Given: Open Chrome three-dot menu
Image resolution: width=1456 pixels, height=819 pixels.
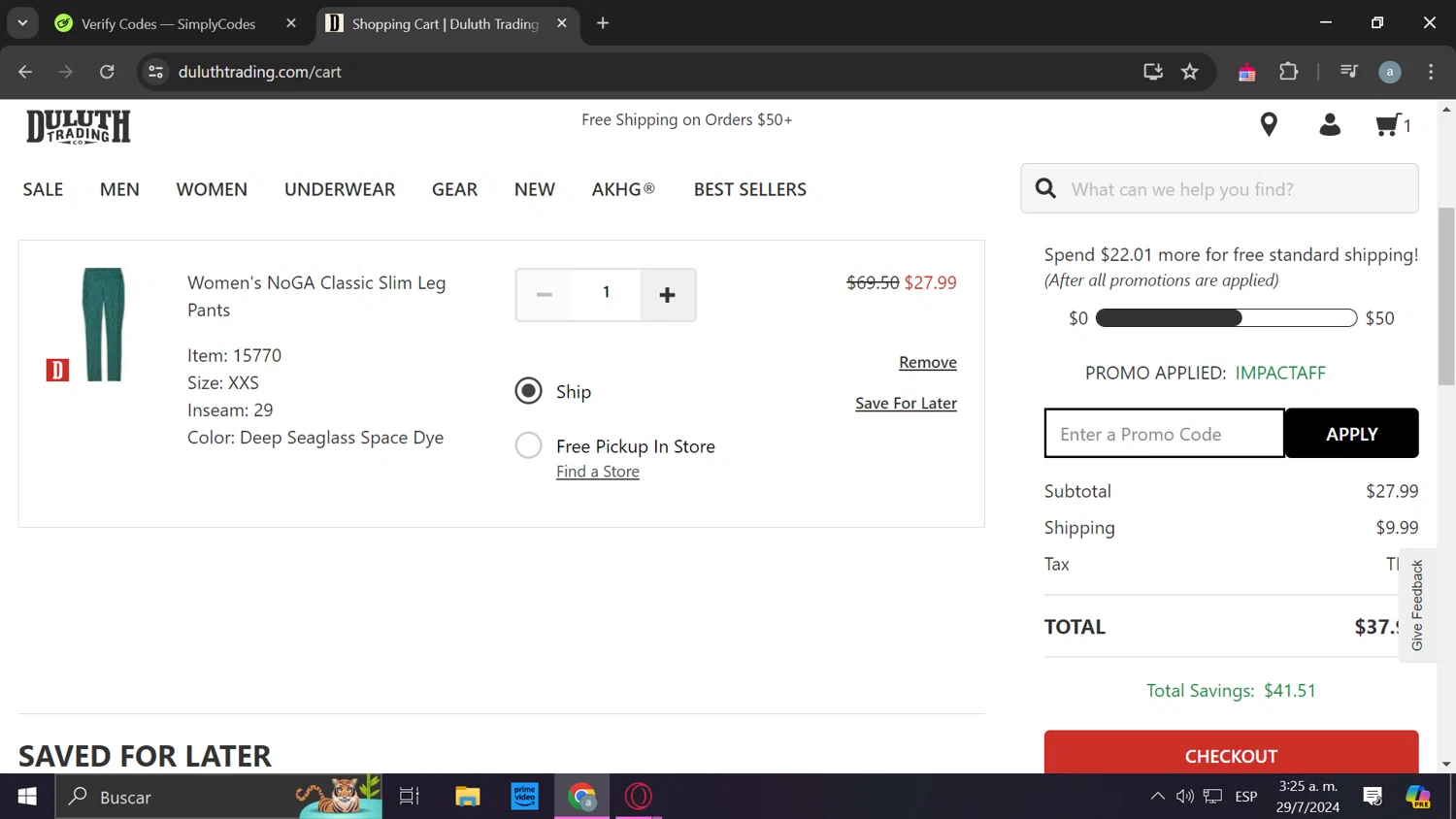Looking at the screenshot, I should point(1431,72).
